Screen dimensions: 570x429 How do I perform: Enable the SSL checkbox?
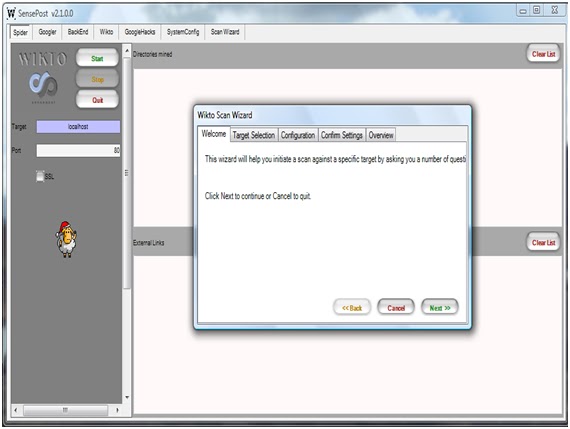coord(40,176)
